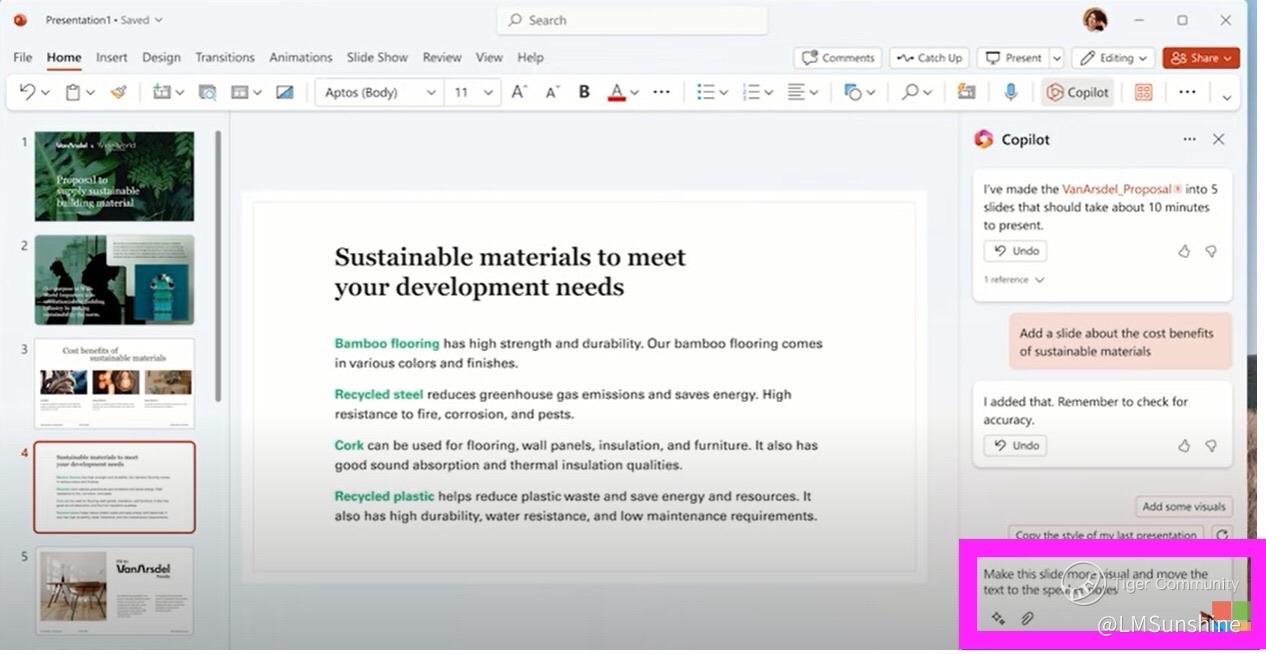Viewport: 1266px width, 654px height.
Task: Give thumbs down to 'I added that' response
Action: click(x=1211, y=446)
